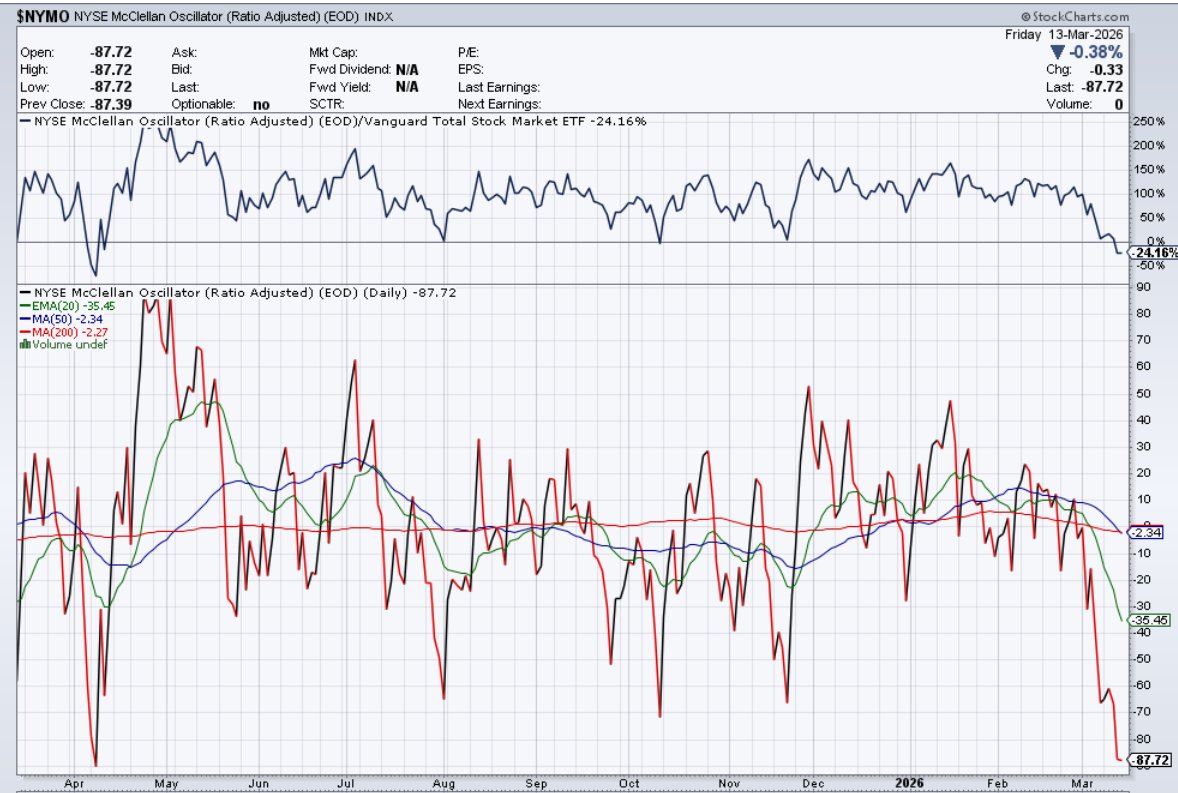This screenshot has height=793, width=1178.
Task: Click the Fwd Dividend N/A value
Action: [x=407, y=69]
